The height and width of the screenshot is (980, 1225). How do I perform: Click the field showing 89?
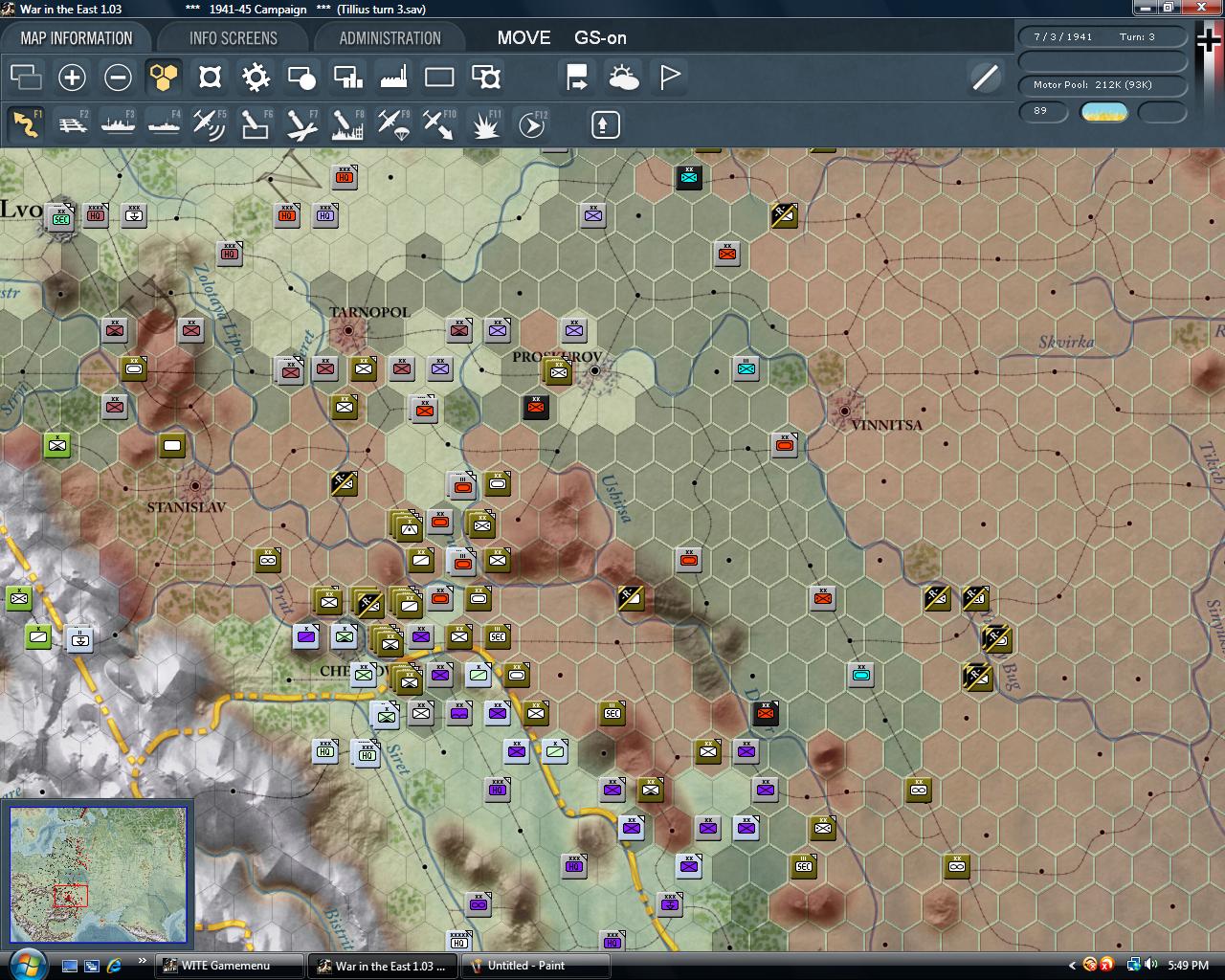point(1045,111)
